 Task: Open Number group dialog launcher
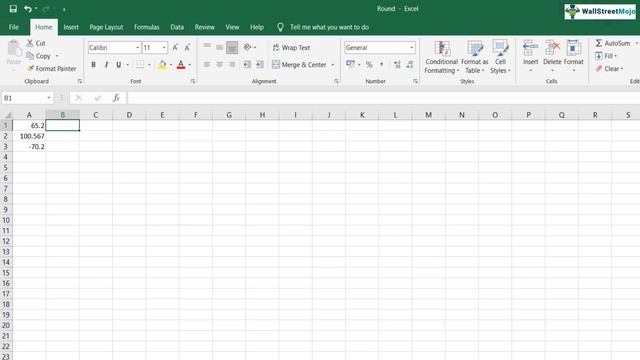pos(415,81)
